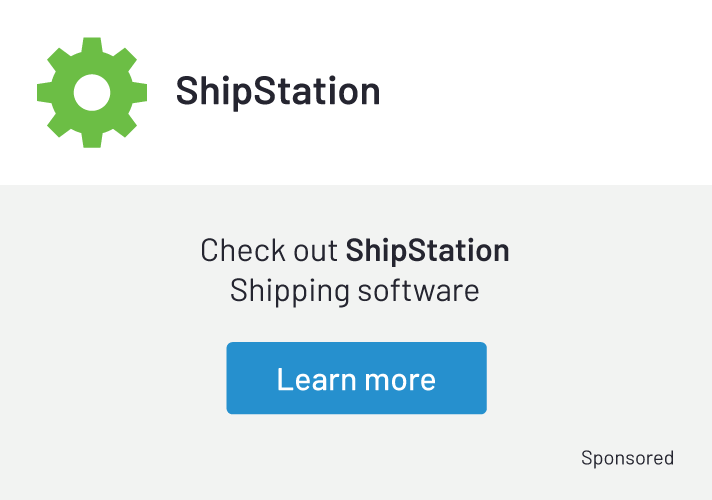Select the bold ShipStation word in tagline

coord(427,250)
